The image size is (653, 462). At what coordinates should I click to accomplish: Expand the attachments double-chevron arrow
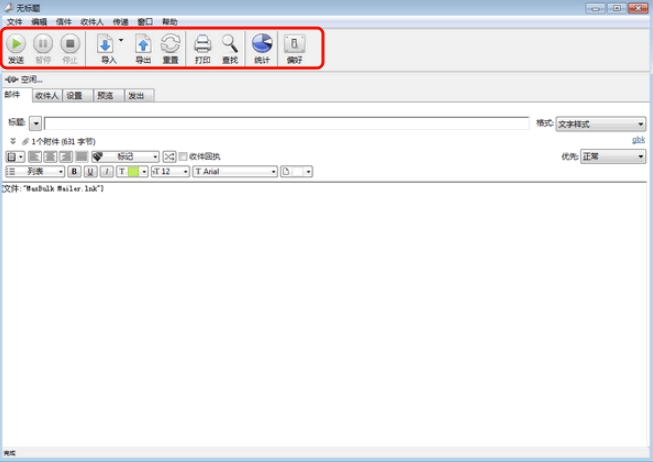(13, 141)
